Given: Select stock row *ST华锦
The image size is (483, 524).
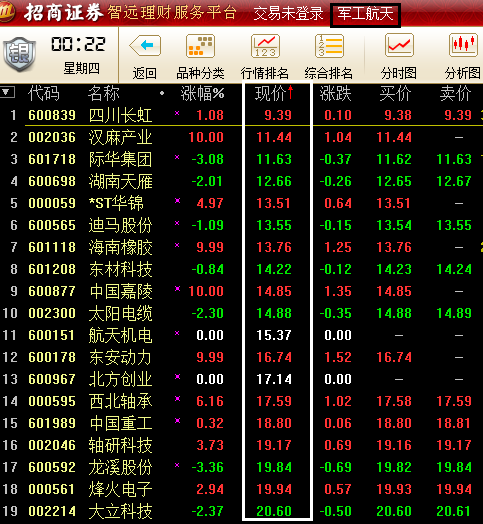Looking at the screenshot, I should point(241,203).
